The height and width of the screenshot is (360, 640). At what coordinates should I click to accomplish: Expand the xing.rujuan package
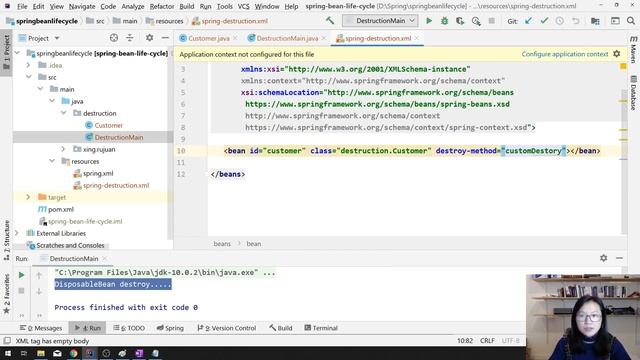click(x=64, y=149)
